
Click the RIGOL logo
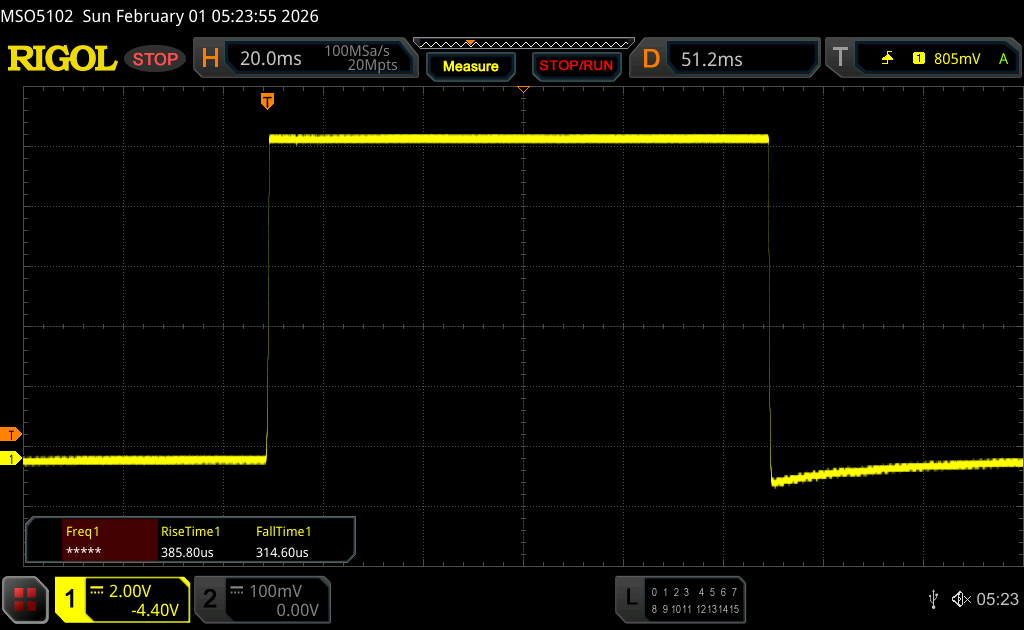(62, 59)
